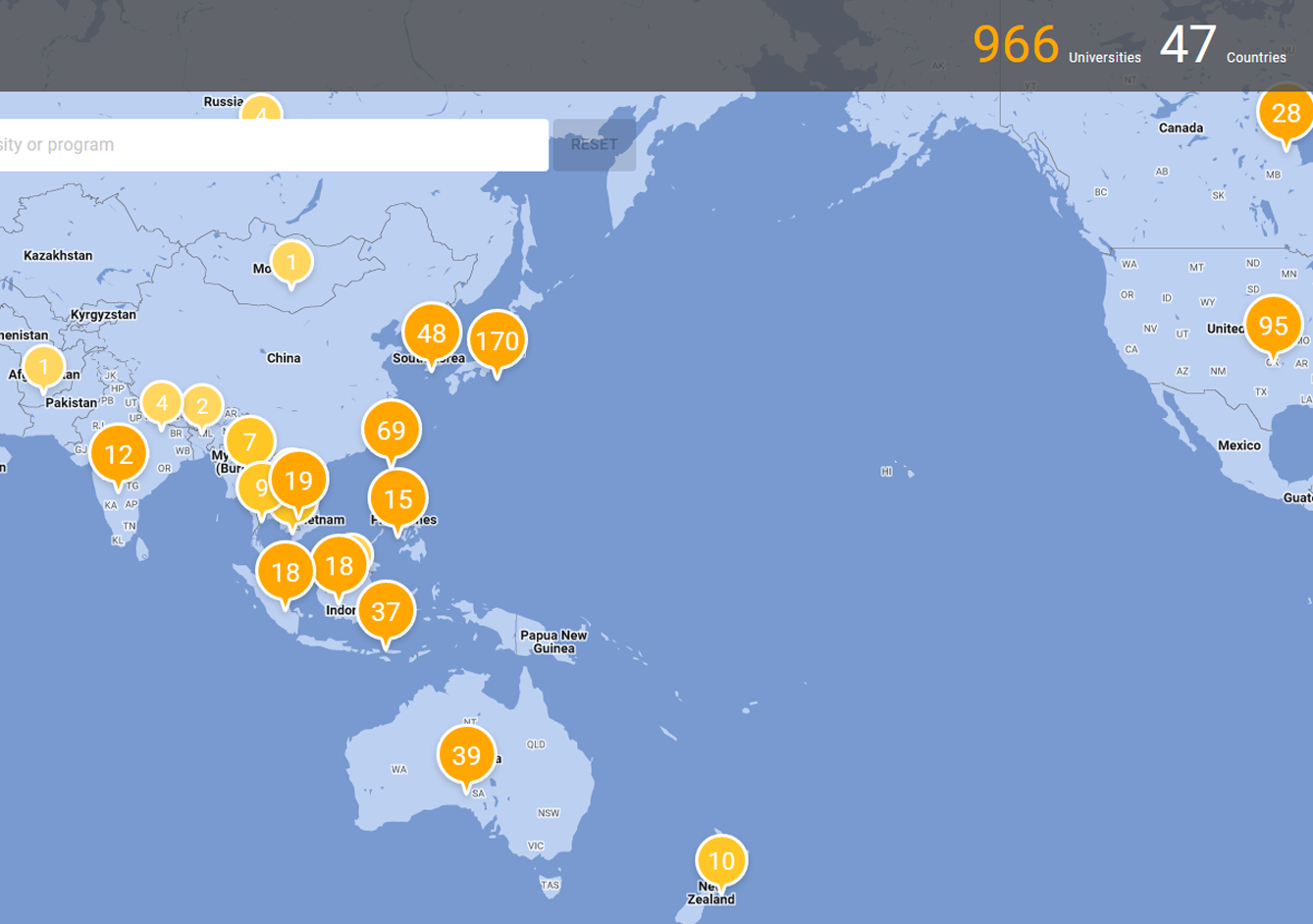The height and width of the screenshot is (924, 1313).
Task: Click the Pakistan marker showing 1
Action: point(43,367)
